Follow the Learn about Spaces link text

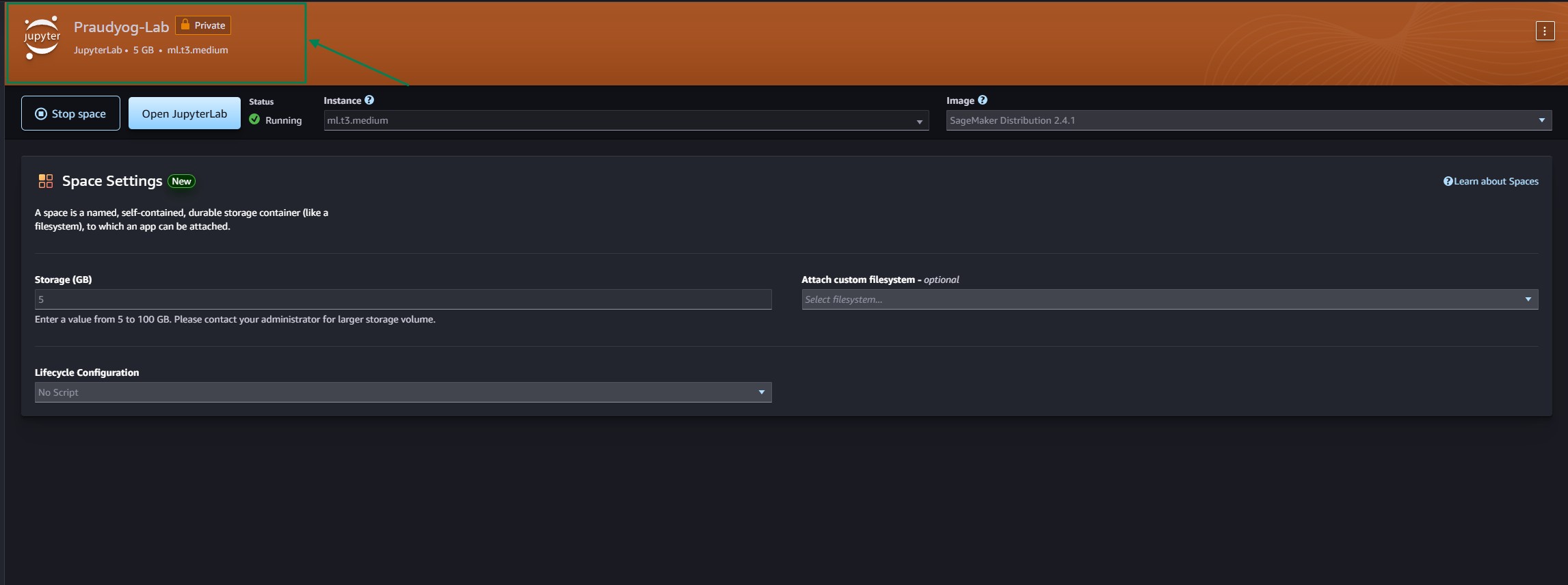[1496, 181]
